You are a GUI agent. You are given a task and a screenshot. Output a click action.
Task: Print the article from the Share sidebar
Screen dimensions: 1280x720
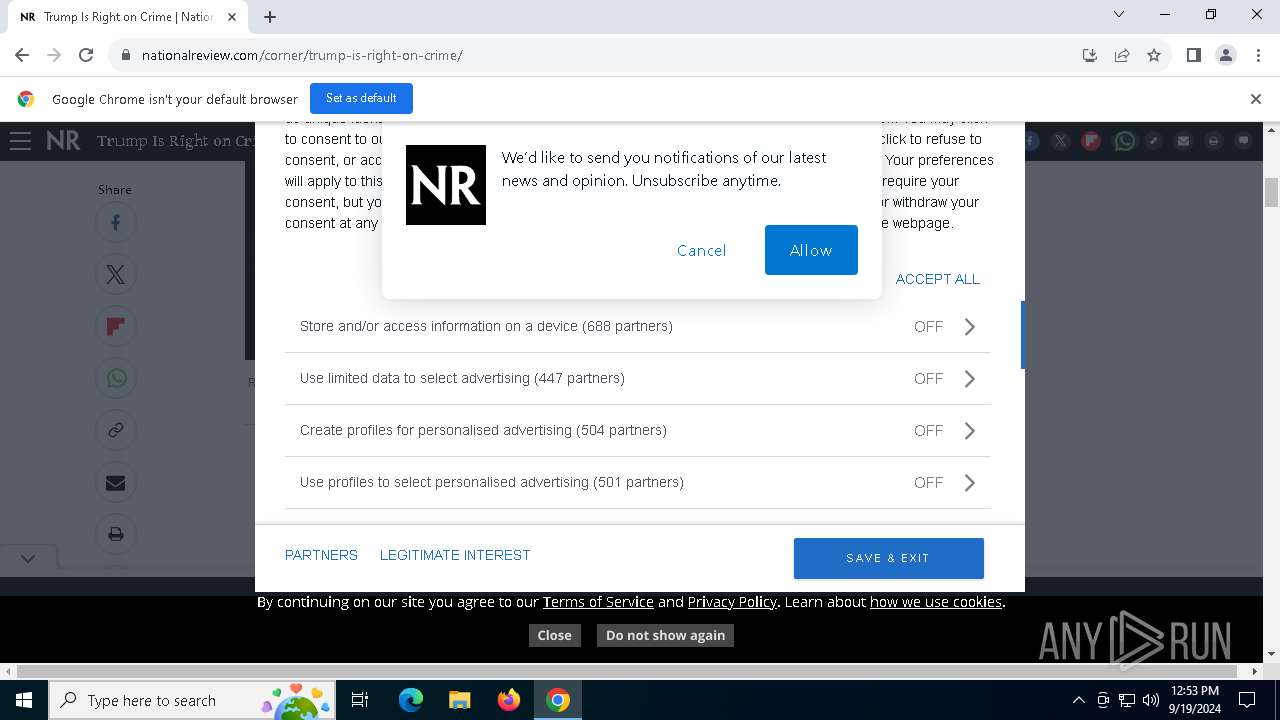coord(116,535)
